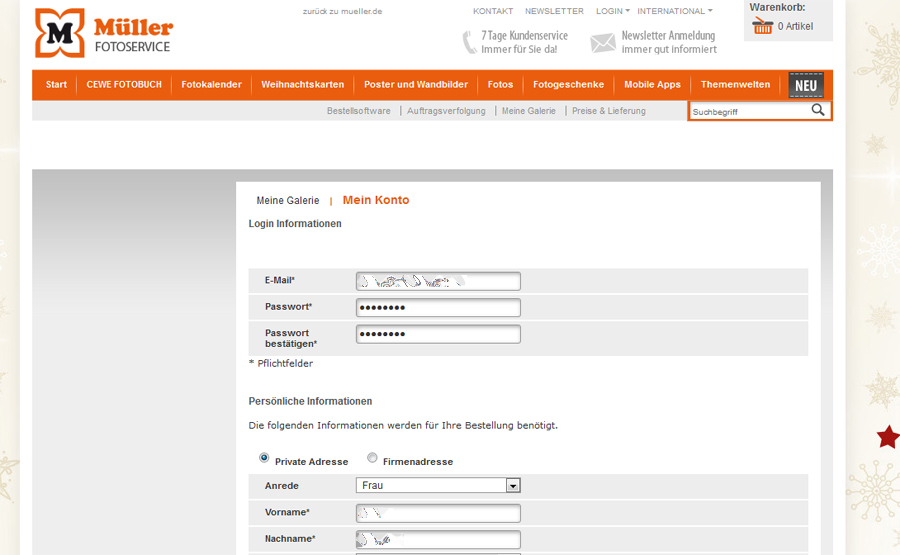Go to Fotokalender section
The image size is (900, 555).
click(211, 84)
